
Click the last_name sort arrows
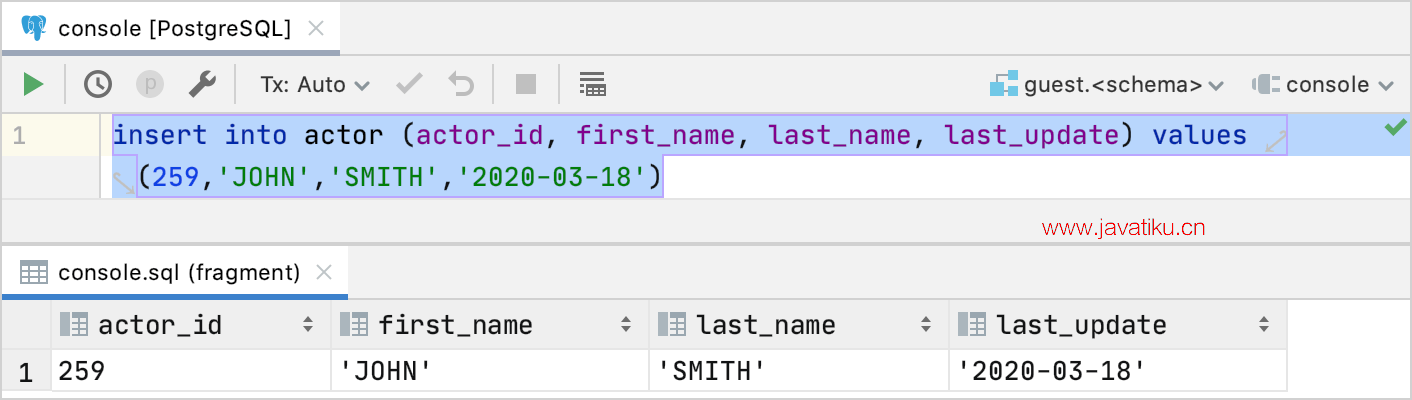click(925, 324)
